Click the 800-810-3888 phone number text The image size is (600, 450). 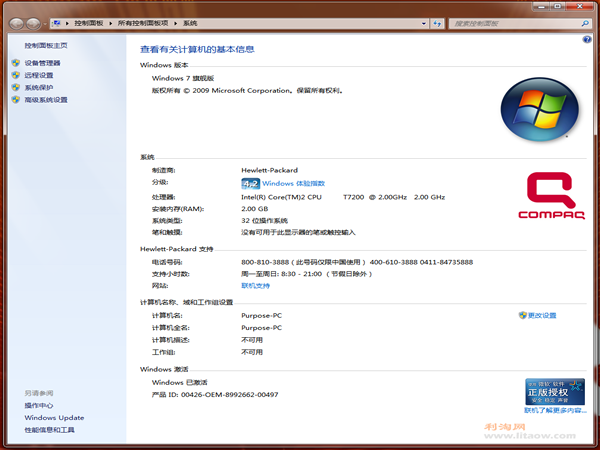tap(265, 262)
